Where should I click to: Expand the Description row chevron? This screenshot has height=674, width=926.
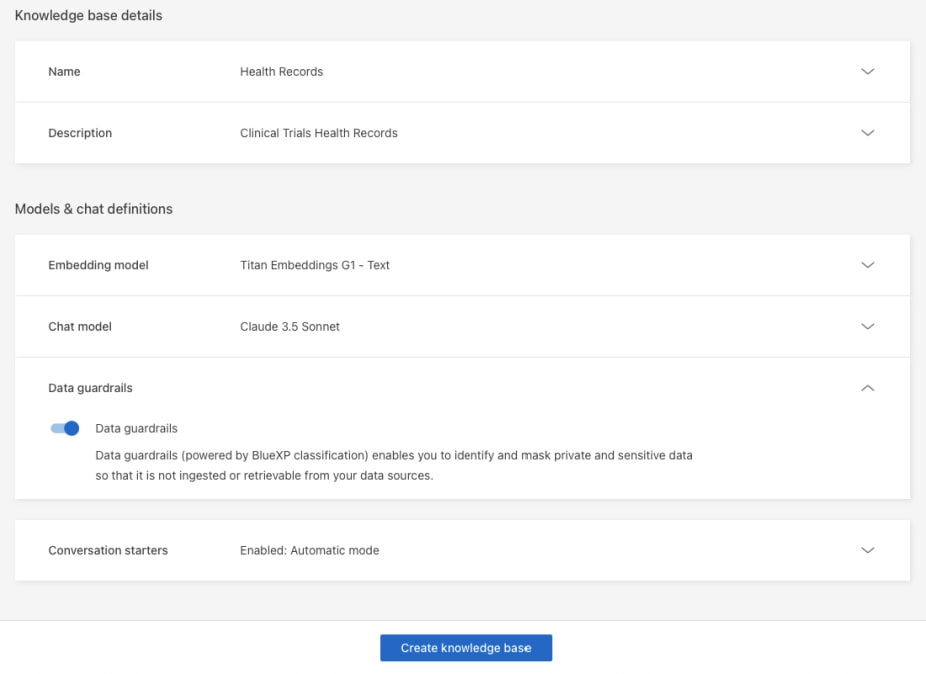pos(867,133)
